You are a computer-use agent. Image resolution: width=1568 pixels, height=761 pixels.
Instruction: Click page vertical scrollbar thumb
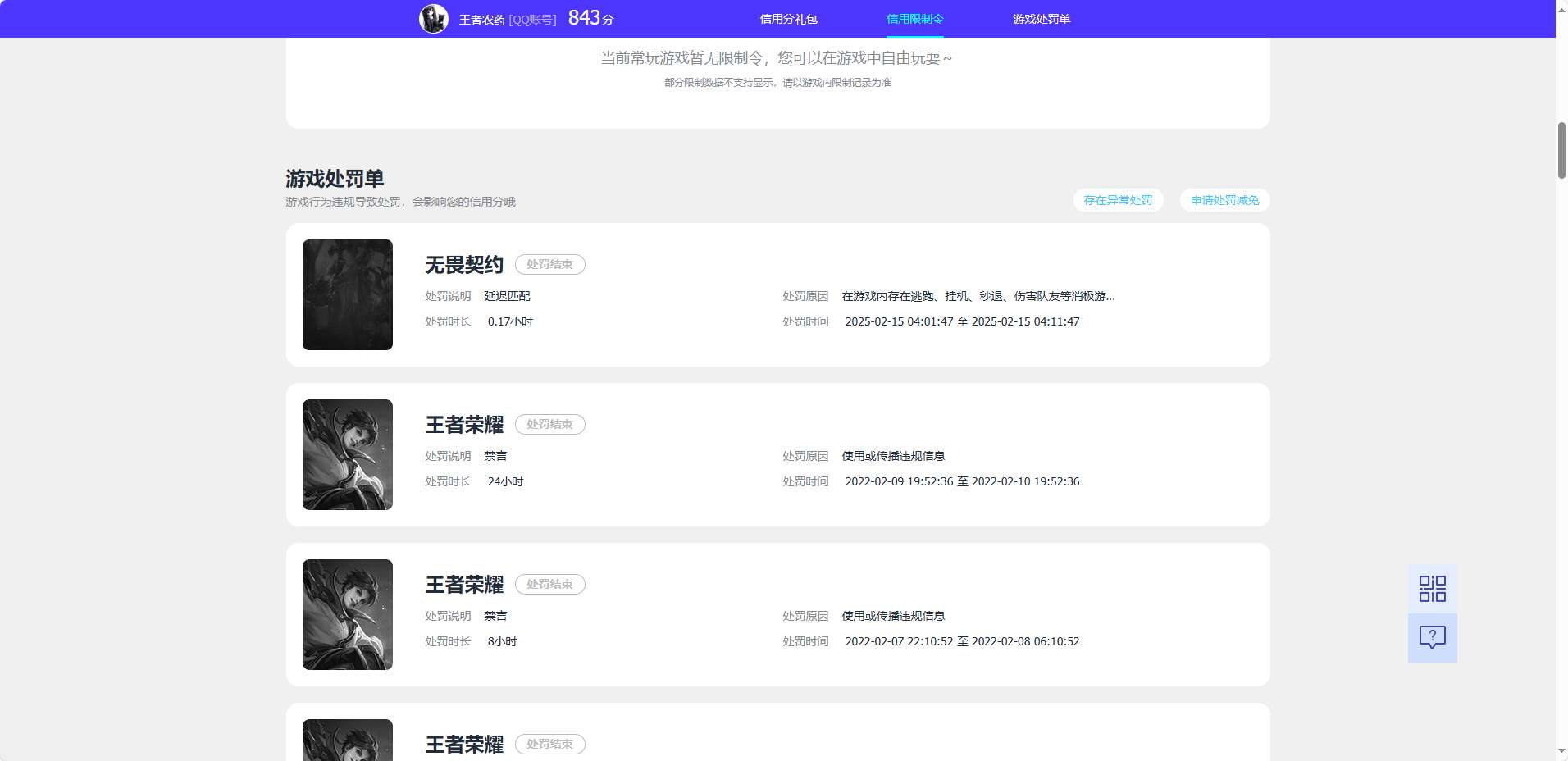1561,150
